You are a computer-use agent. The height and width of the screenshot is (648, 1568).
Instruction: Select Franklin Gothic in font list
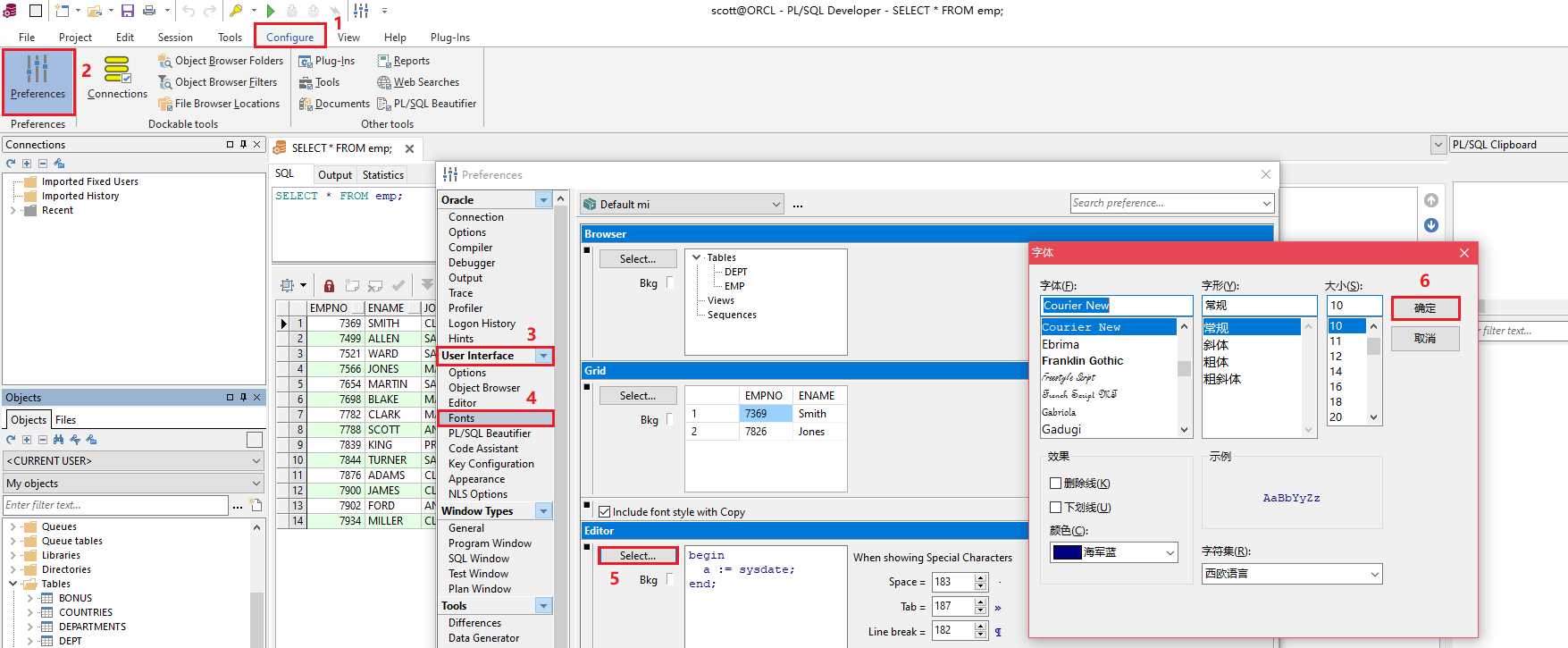1109,361
